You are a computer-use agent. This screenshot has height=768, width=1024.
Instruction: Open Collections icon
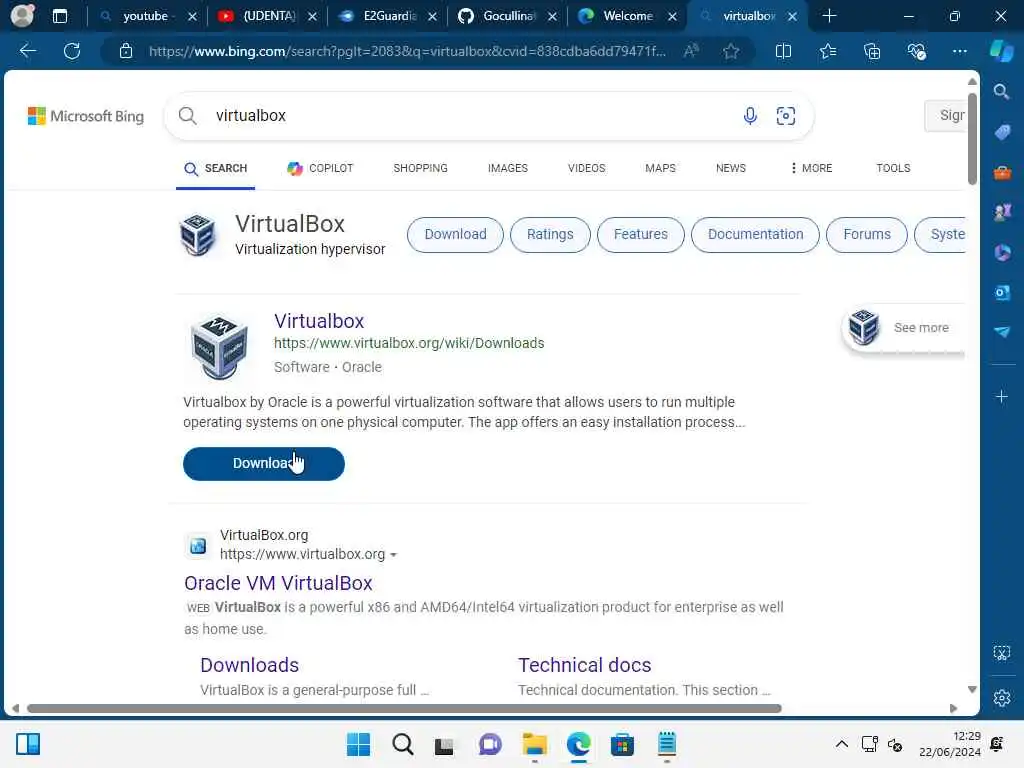coord(872,51)
